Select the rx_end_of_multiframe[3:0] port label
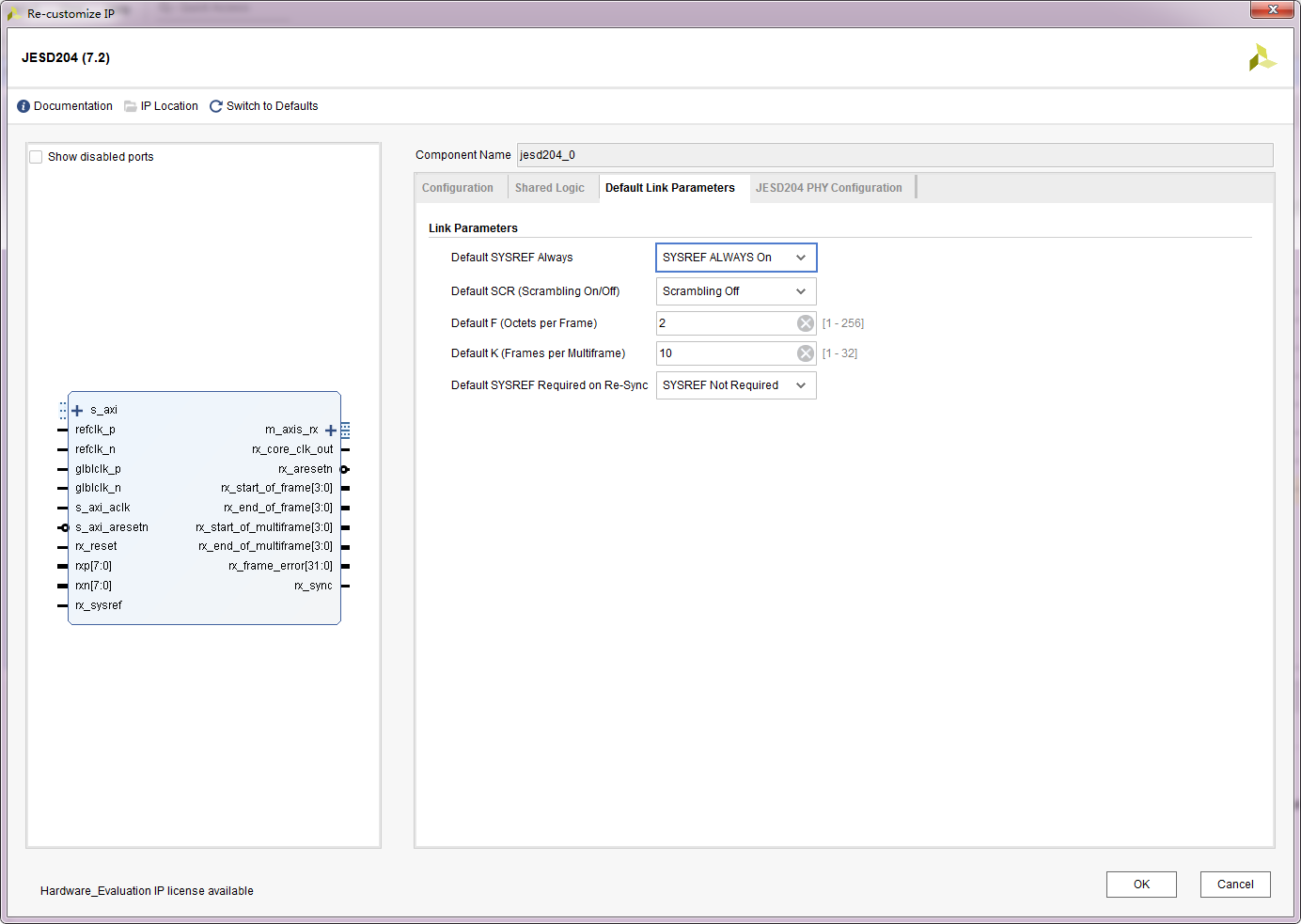Screen dimensions: 1301x924 [x=265, y=546]
